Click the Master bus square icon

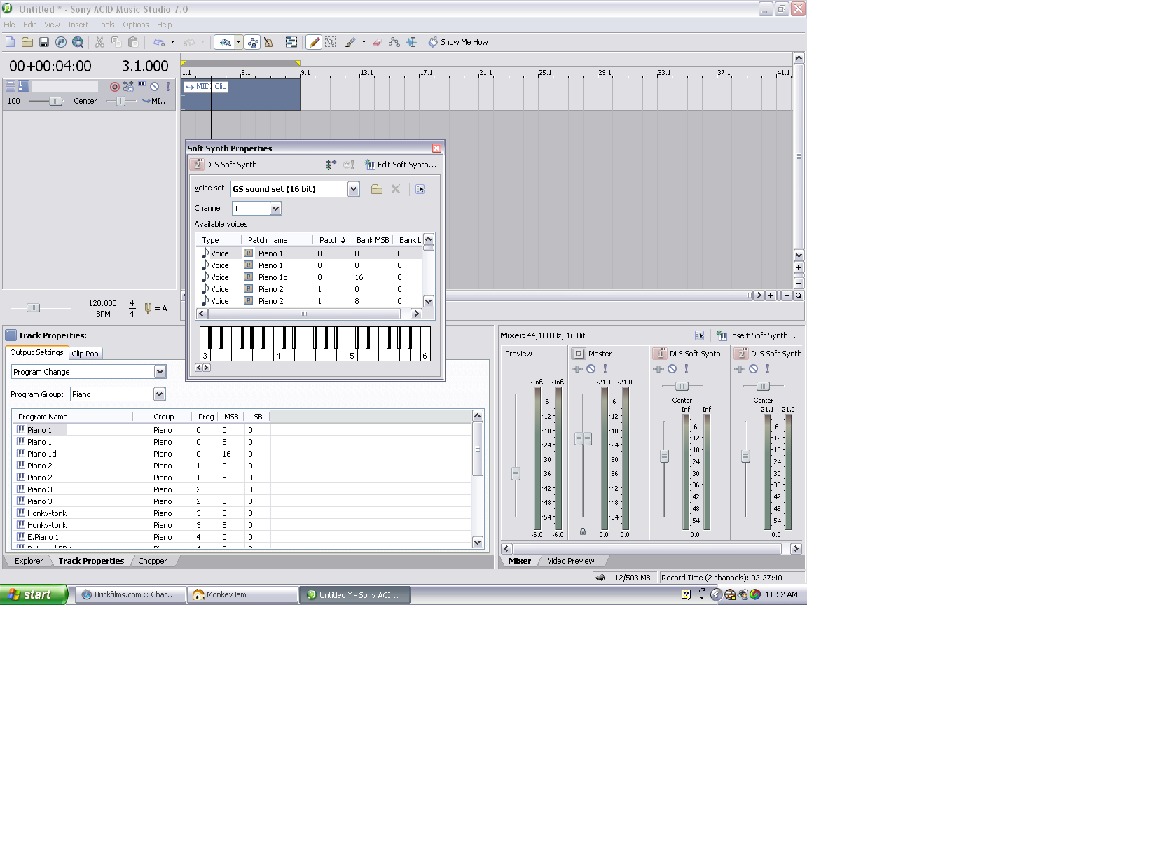point(578,353)
